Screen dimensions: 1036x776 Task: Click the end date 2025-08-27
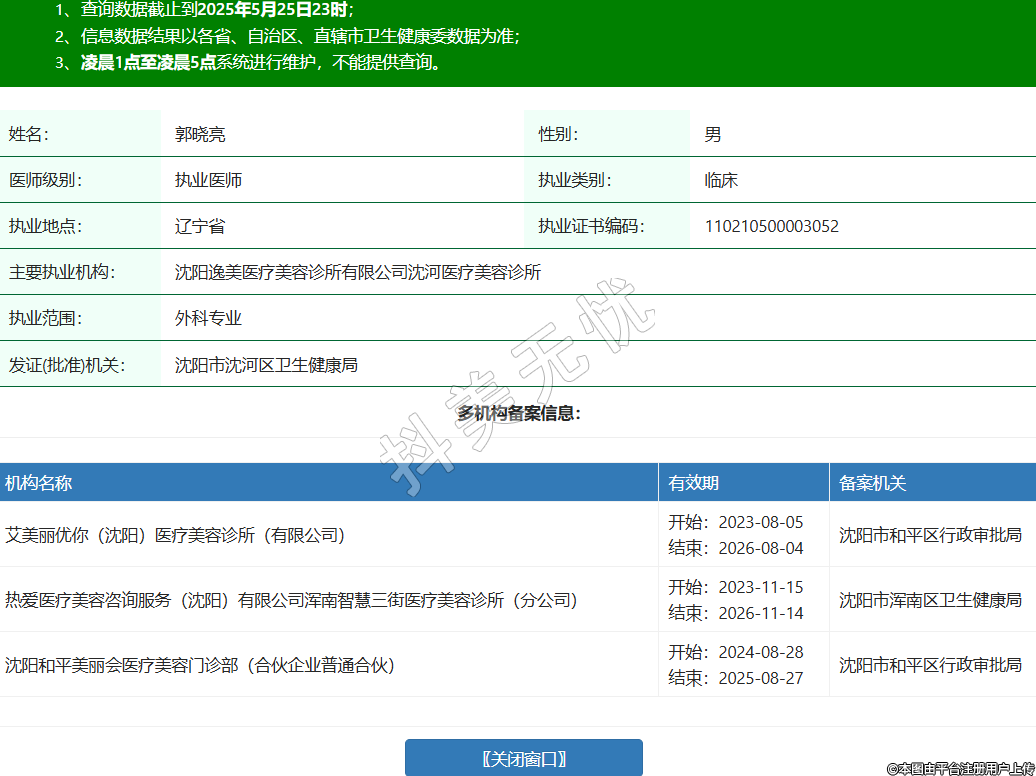[x=760, y=678]
